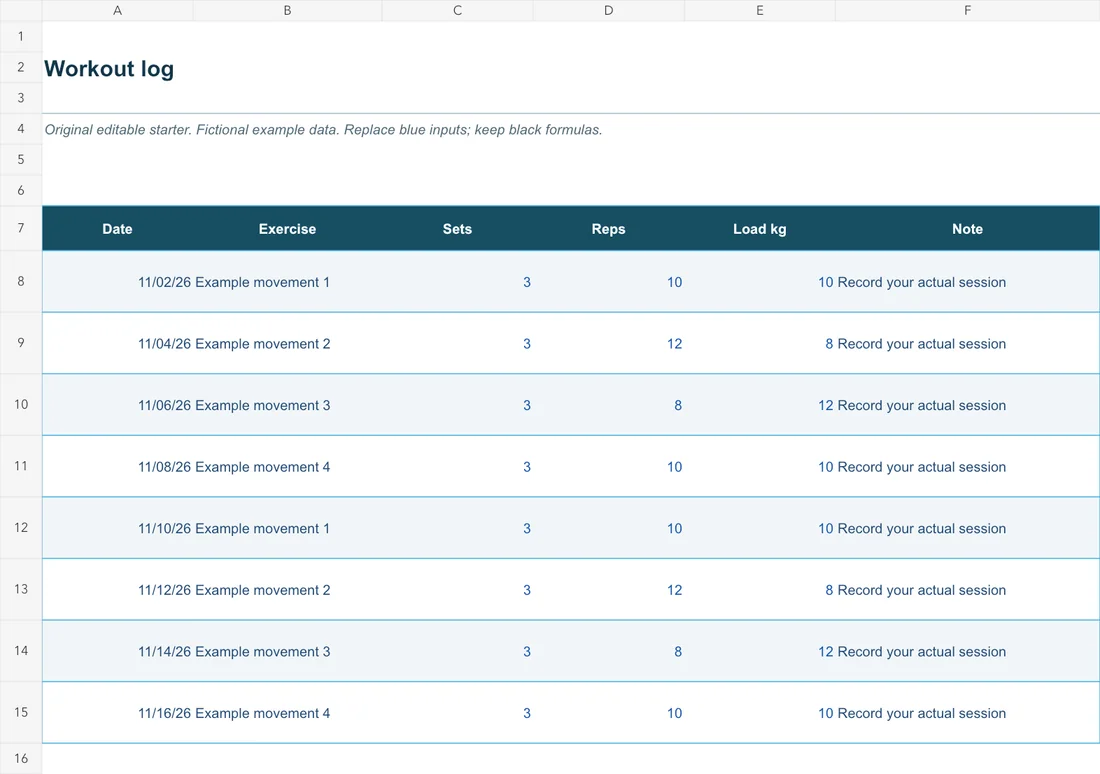The image size is (1100, 774).
Task: Select column A header
Action: pos(117,11)
